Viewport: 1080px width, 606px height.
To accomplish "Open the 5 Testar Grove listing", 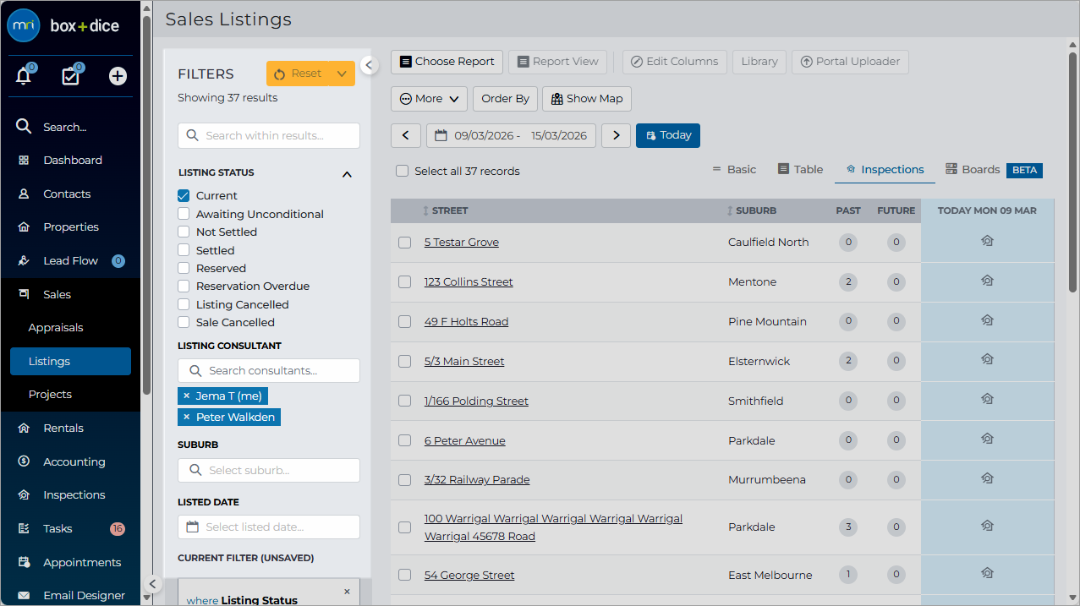I will click(461, 242).
